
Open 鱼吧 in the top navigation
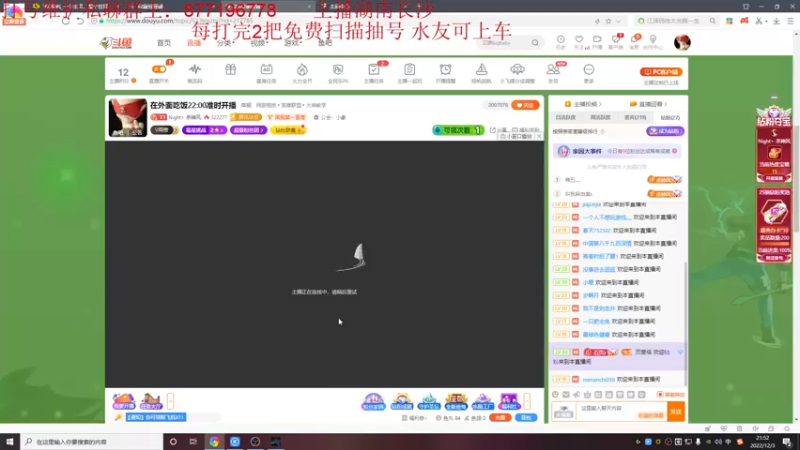[325, 43]
